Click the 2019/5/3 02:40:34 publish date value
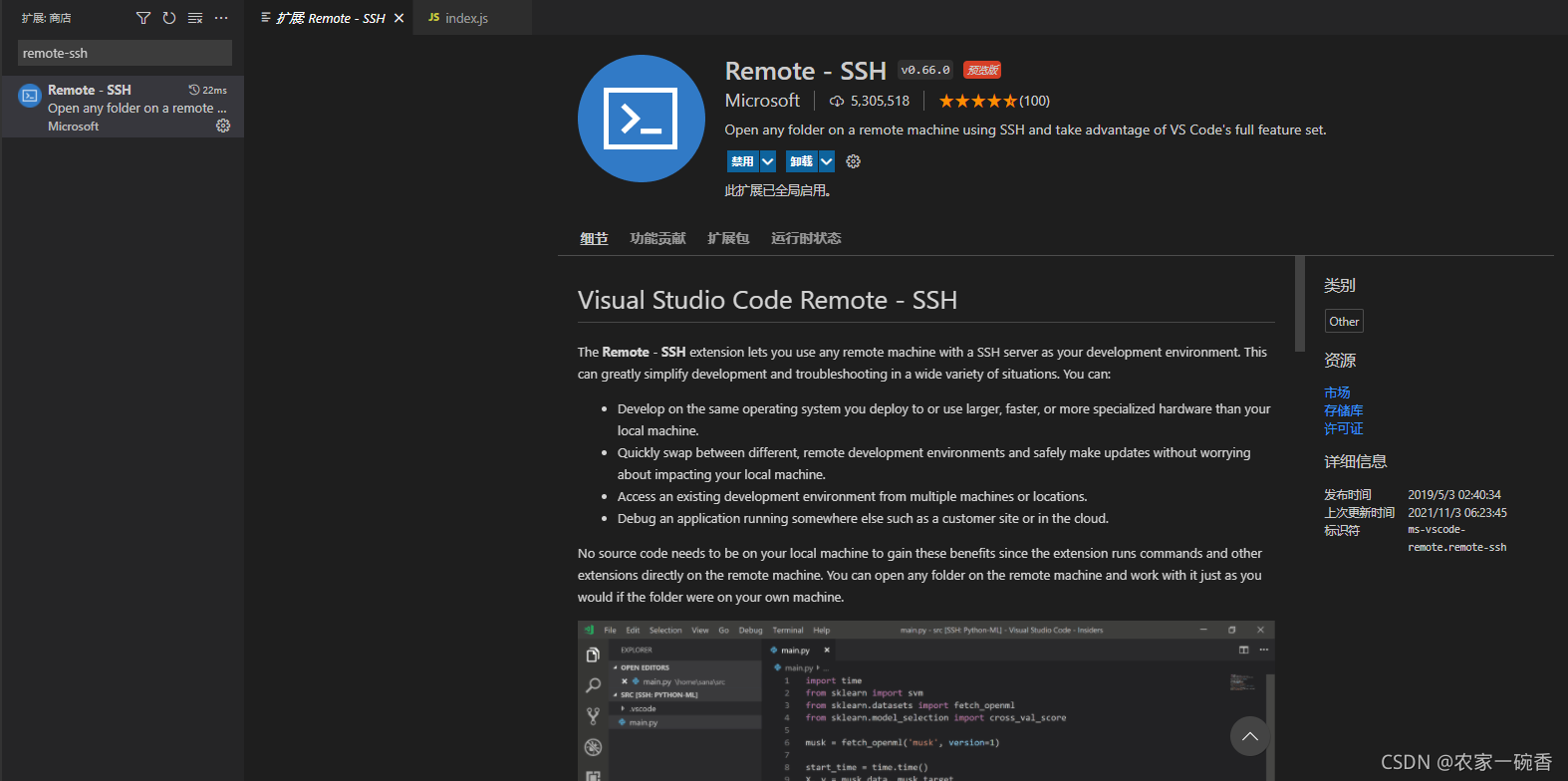Viewport: 1568px width, 781px height. [1454, 495]
